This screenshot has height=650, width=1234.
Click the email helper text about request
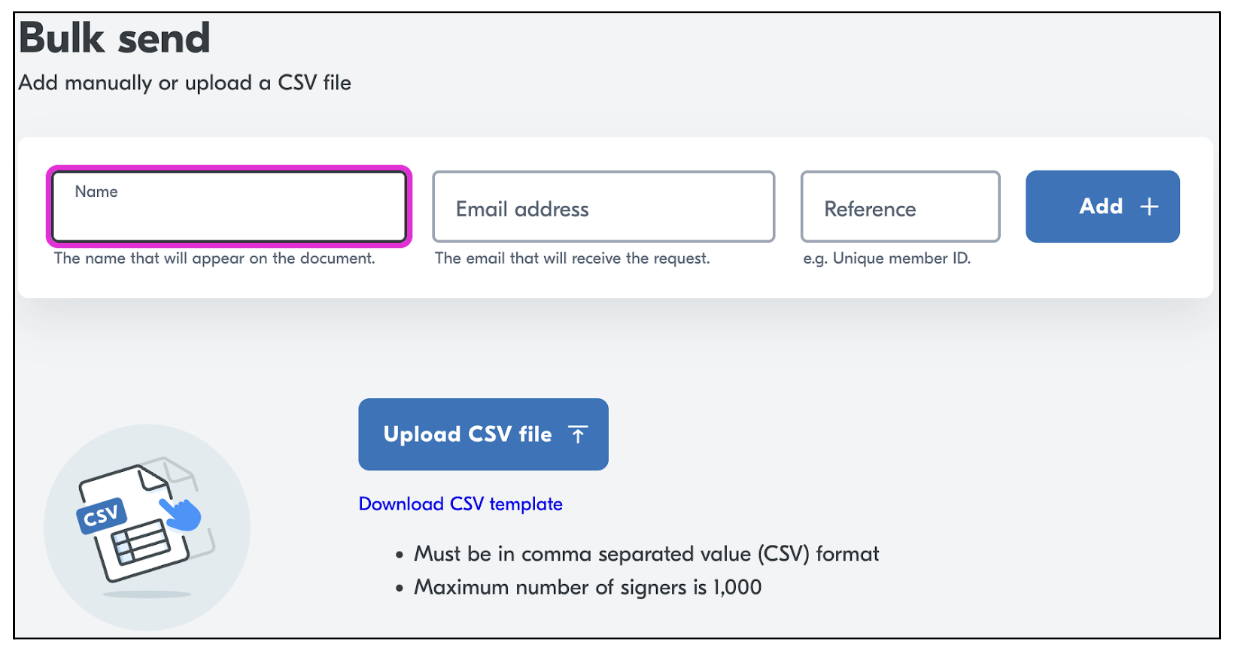coord(572,258)
